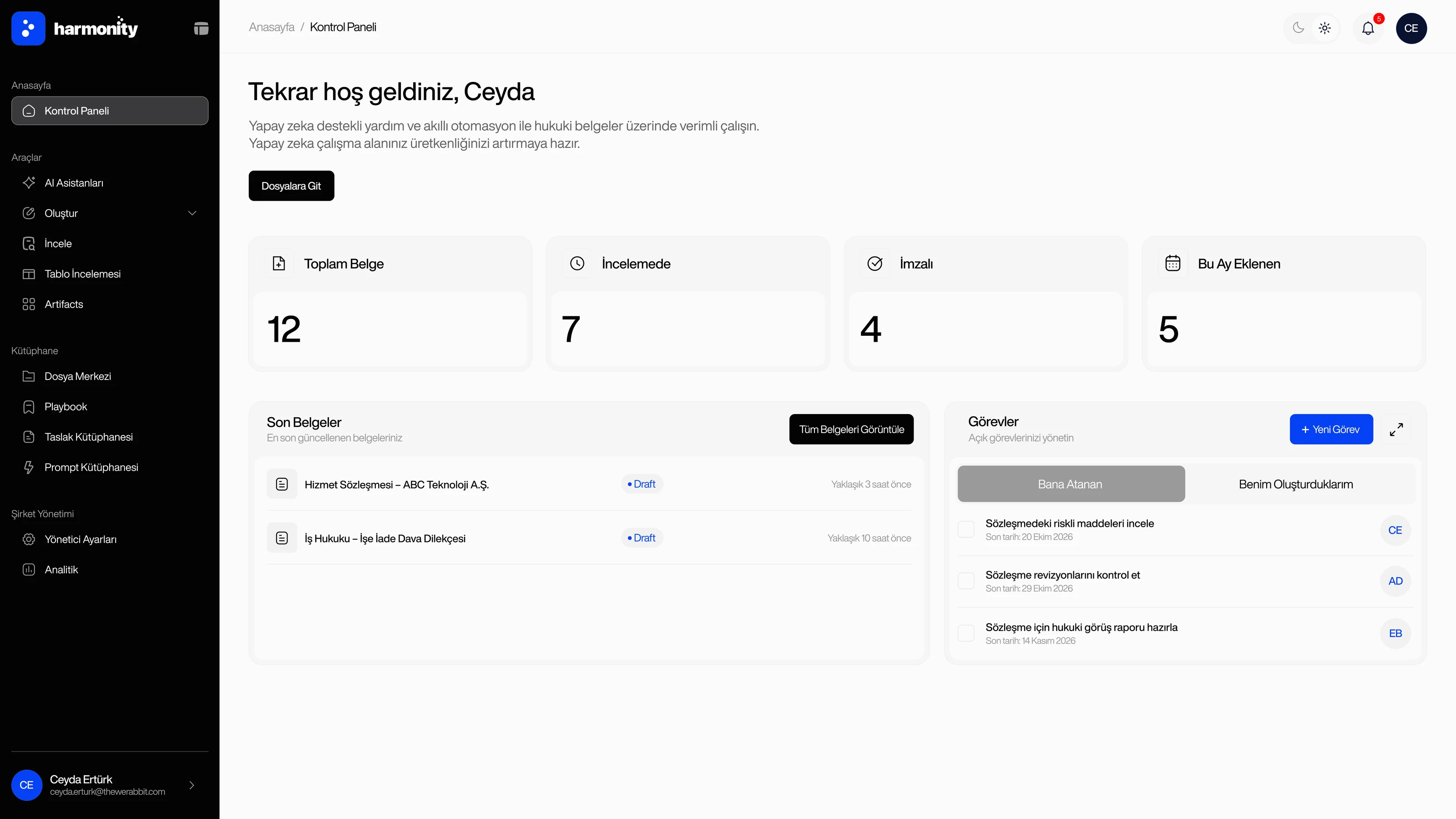Open AI Asistanları in sidebar
This screenshot has height=819, width=1456.
[x=110, y=182]
